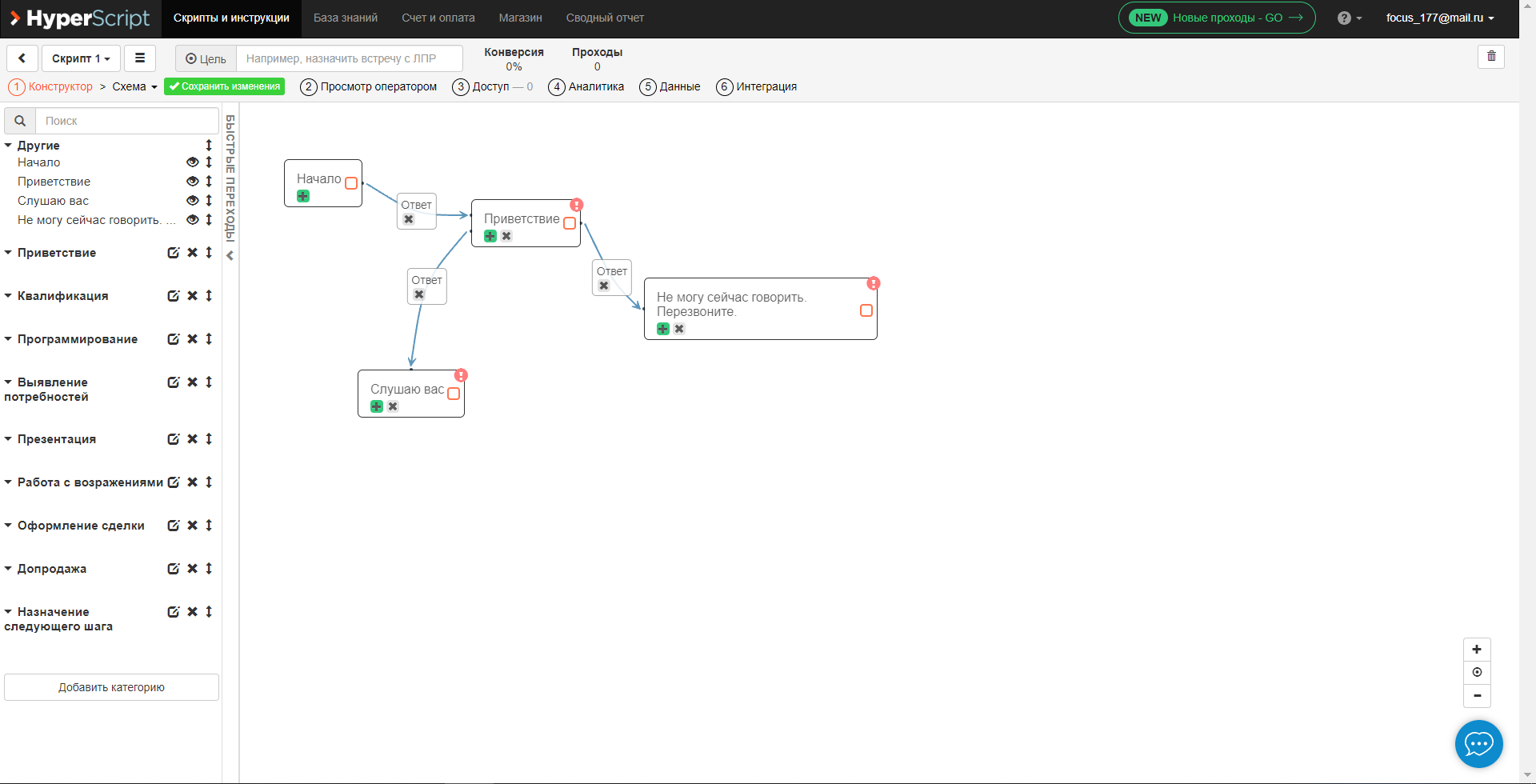Screen dimensions: 1536x784
Task: Open the hamburger list menu icon
Action: coord(140,58)
